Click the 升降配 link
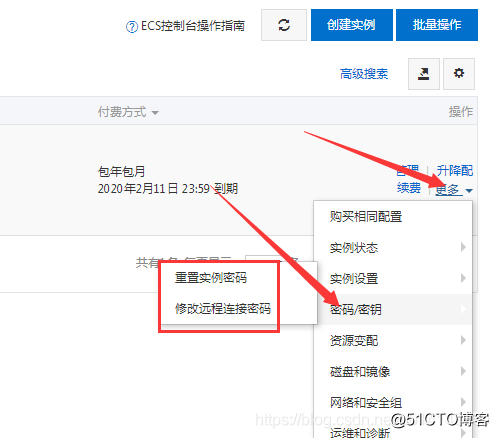The image size is (499, 438). click(455, 171)
